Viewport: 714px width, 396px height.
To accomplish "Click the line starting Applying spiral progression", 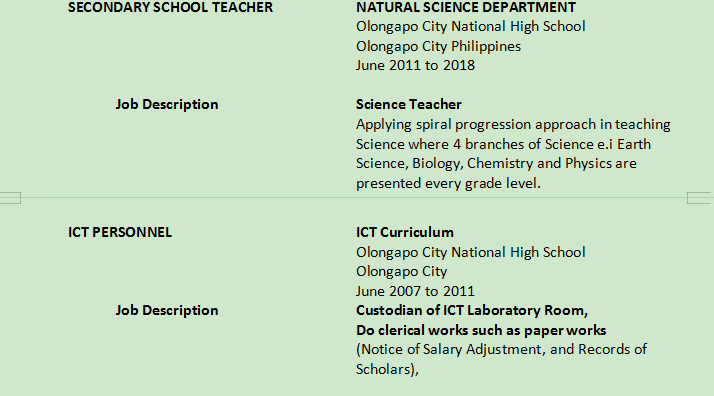I will pos(513,124).
